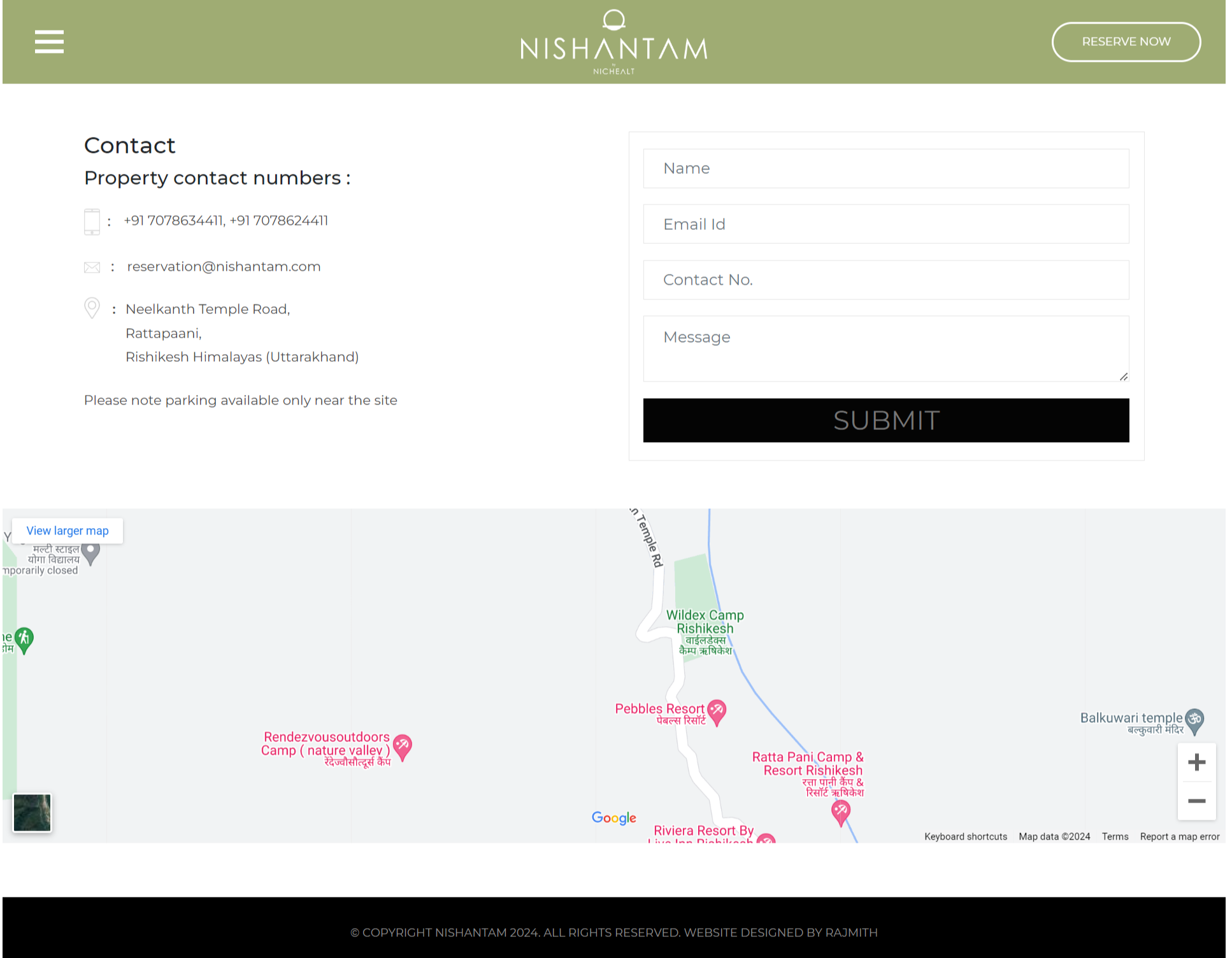Click the email envelope icon
Viewport: 1232px width, 958px height.
coord(92,266)
